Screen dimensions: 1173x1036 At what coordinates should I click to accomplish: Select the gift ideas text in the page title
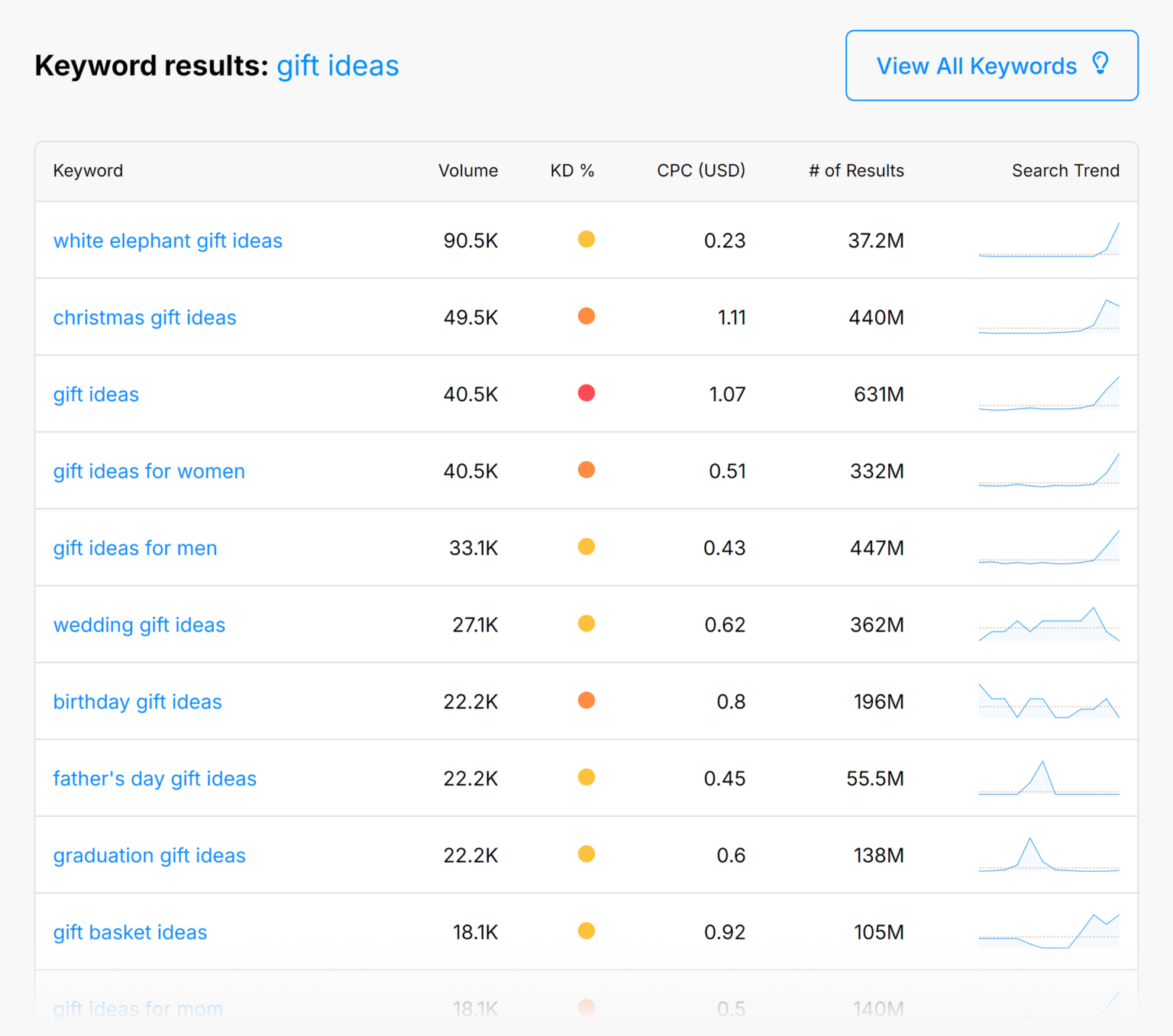338,66
